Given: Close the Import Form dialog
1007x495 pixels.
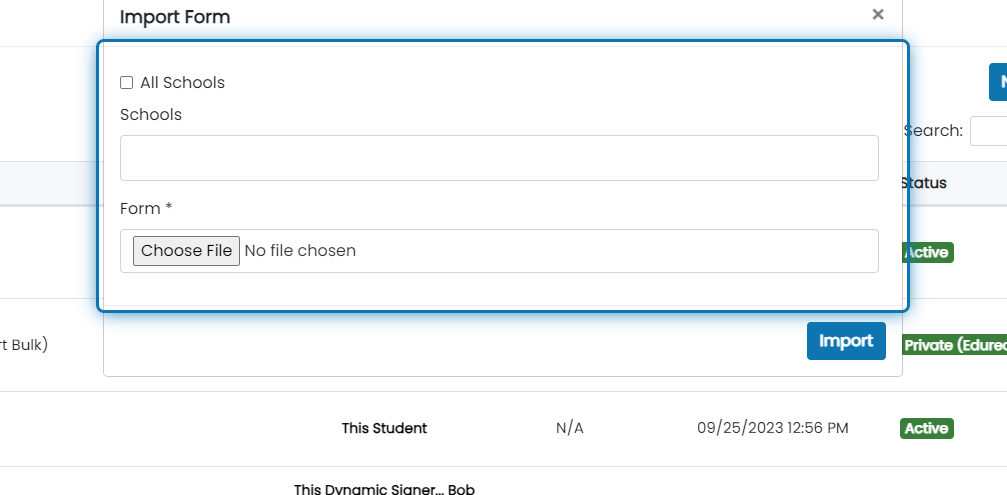Looking at the screenshot, I should pyautogui.click(x=878, y=14).
